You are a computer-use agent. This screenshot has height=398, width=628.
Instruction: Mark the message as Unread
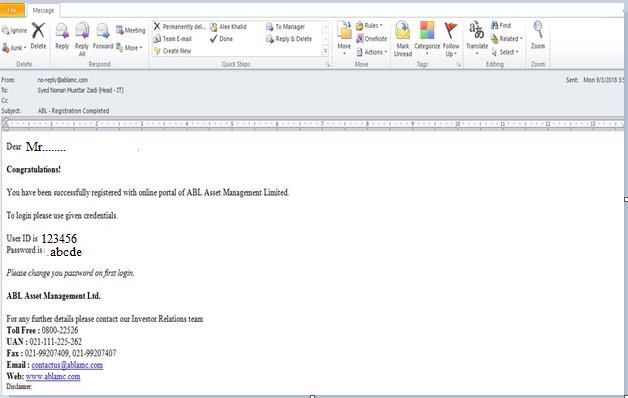click(x=403, y=39)
